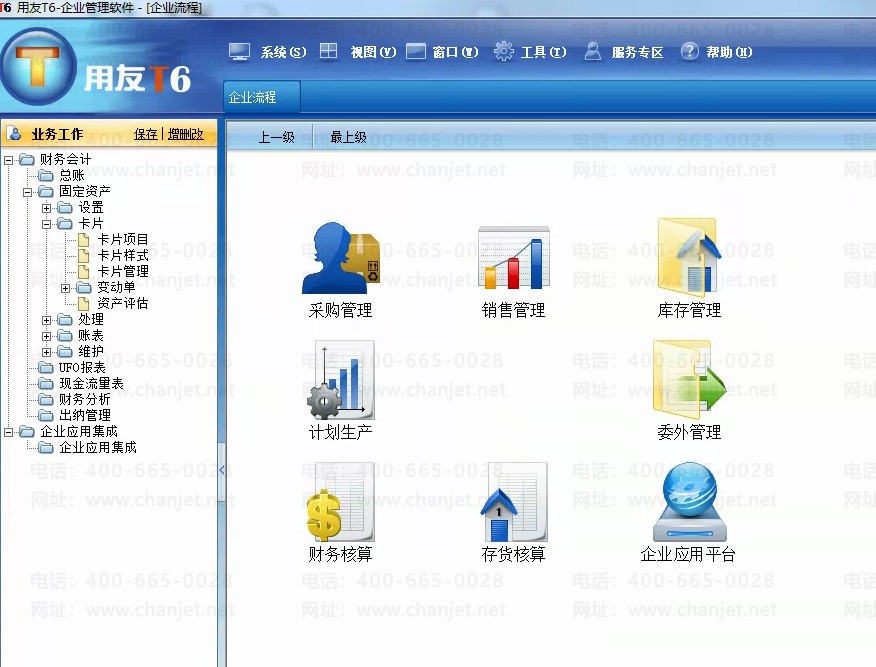Select 总账 in the tree
Image resolution: width=876 pixels, height=667 pixels.
(x=72, y=175)
